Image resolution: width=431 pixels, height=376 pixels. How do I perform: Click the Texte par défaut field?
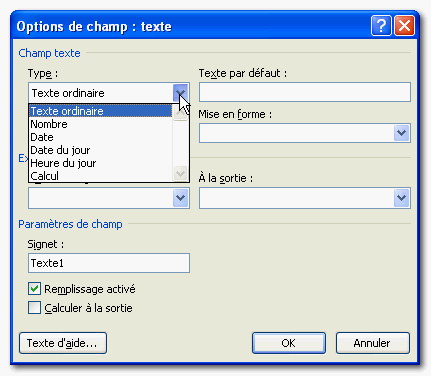click(x=305, y=92)
